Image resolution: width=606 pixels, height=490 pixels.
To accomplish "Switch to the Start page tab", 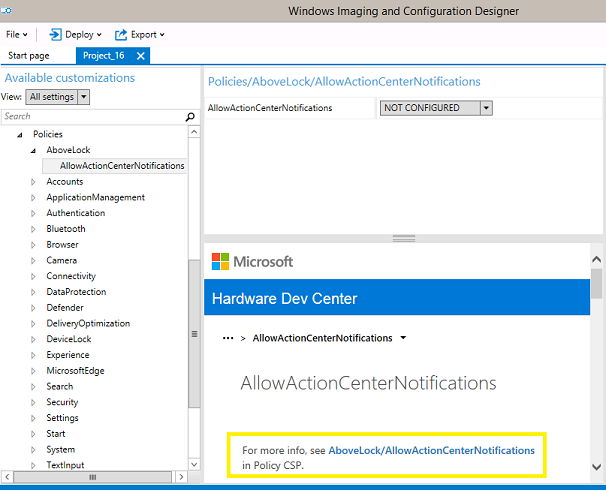I will [x=28, y=56].
